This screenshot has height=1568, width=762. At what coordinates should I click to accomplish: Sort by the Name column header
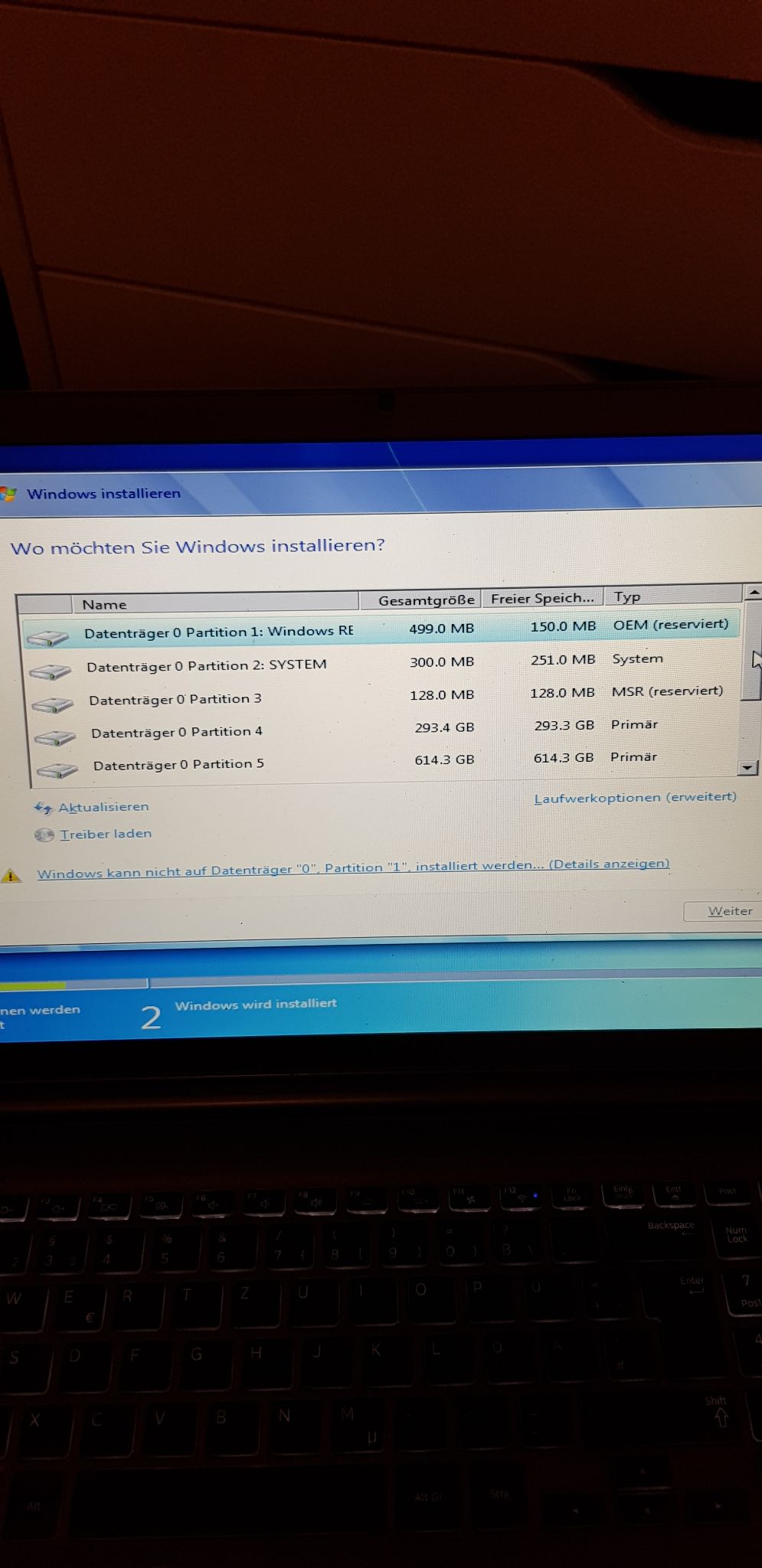[x=214, y=603]
